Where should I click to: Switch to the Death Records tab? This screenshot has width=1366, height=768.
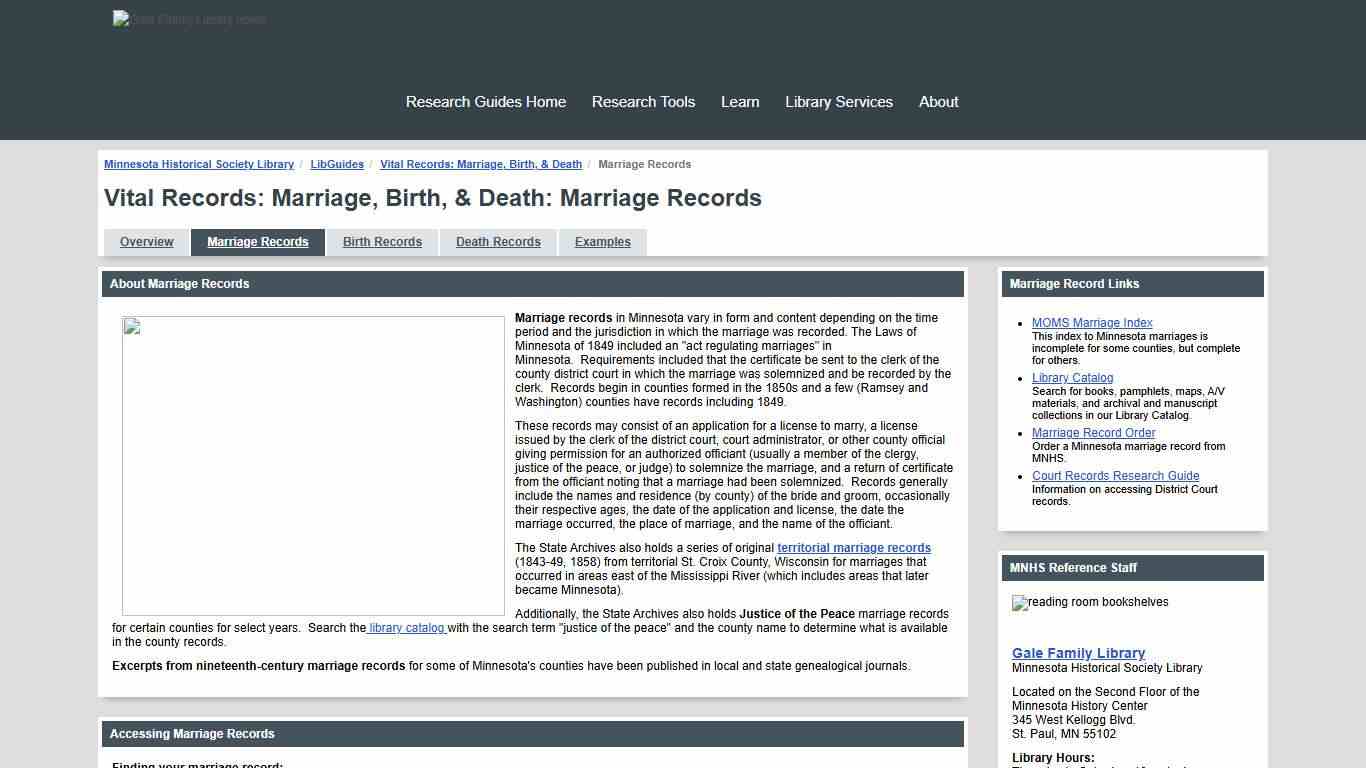[x=497, y=241]
